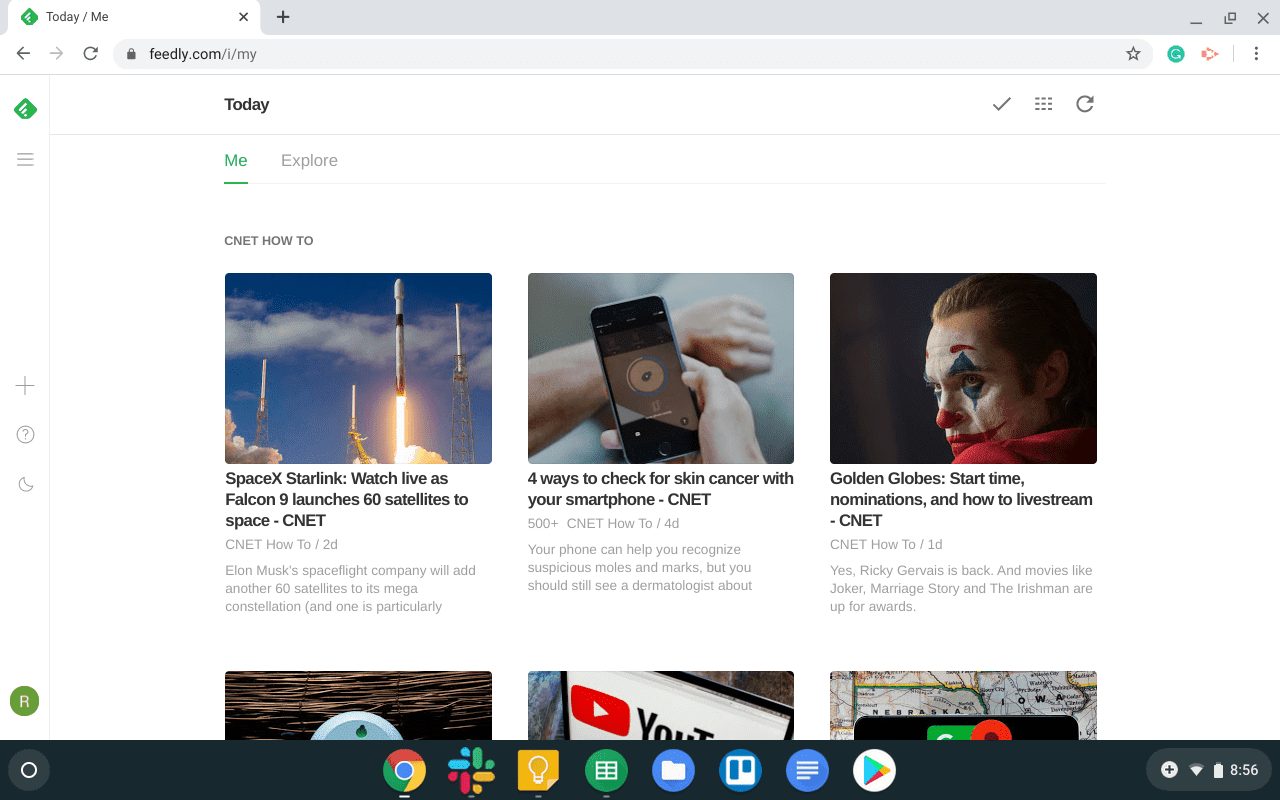1280x800 pixels.
Task: Switch to the Explore tab
Action: [309, 160]
